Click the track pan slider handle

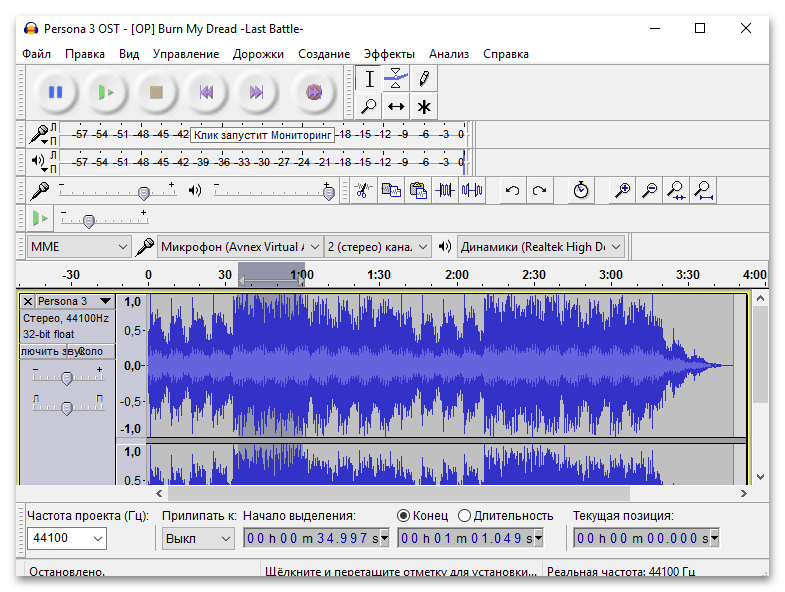tap(67, 408)
